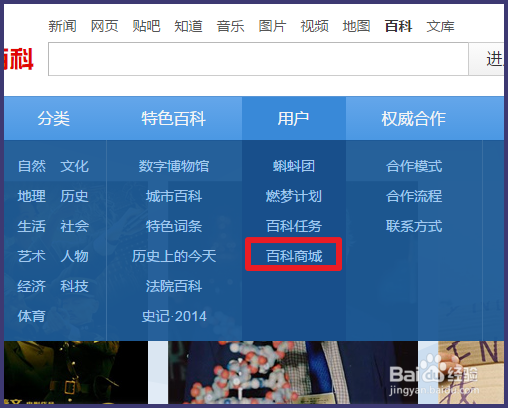Open 合作流程 under 权威合作
The height and width of the screenshot is (408, 508).
tap(414, 196)
